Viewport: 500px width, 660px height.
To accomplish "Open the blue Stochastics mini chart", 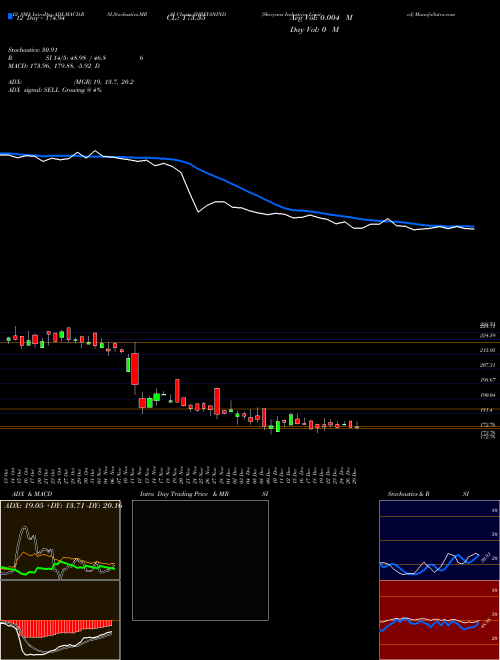I will (x=439, y=540).
